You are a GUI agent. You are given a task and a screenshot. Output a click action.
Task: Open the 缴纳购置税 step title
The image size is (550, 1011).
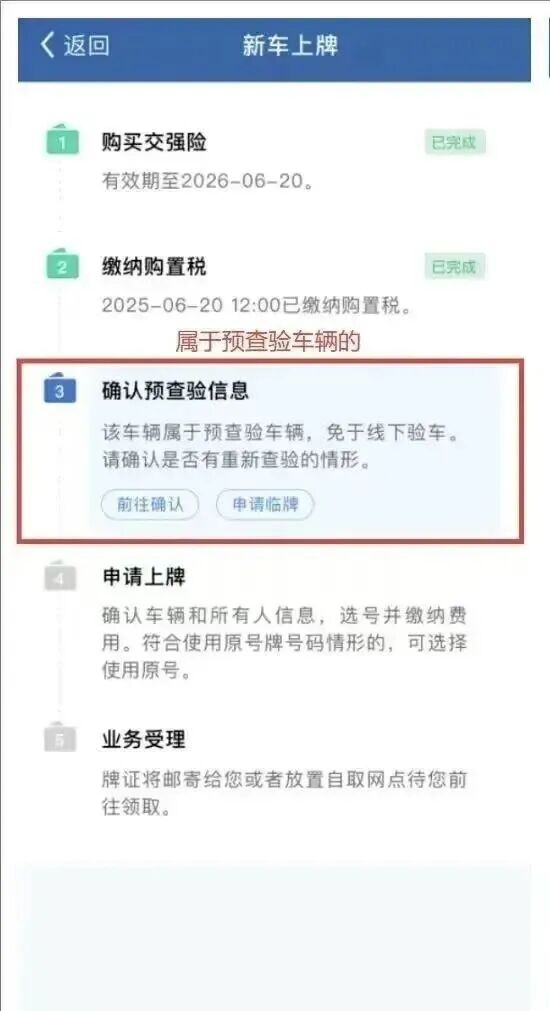tap(154, 266)
